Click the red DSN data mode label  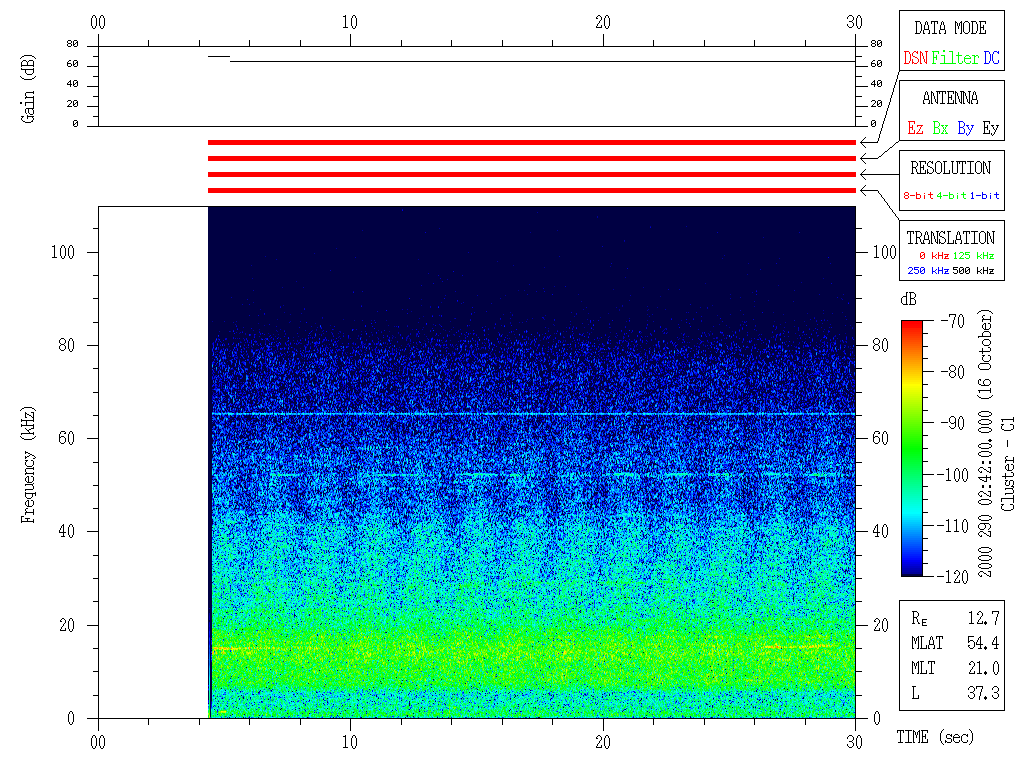pyautogui.click(x=915, y=59)
